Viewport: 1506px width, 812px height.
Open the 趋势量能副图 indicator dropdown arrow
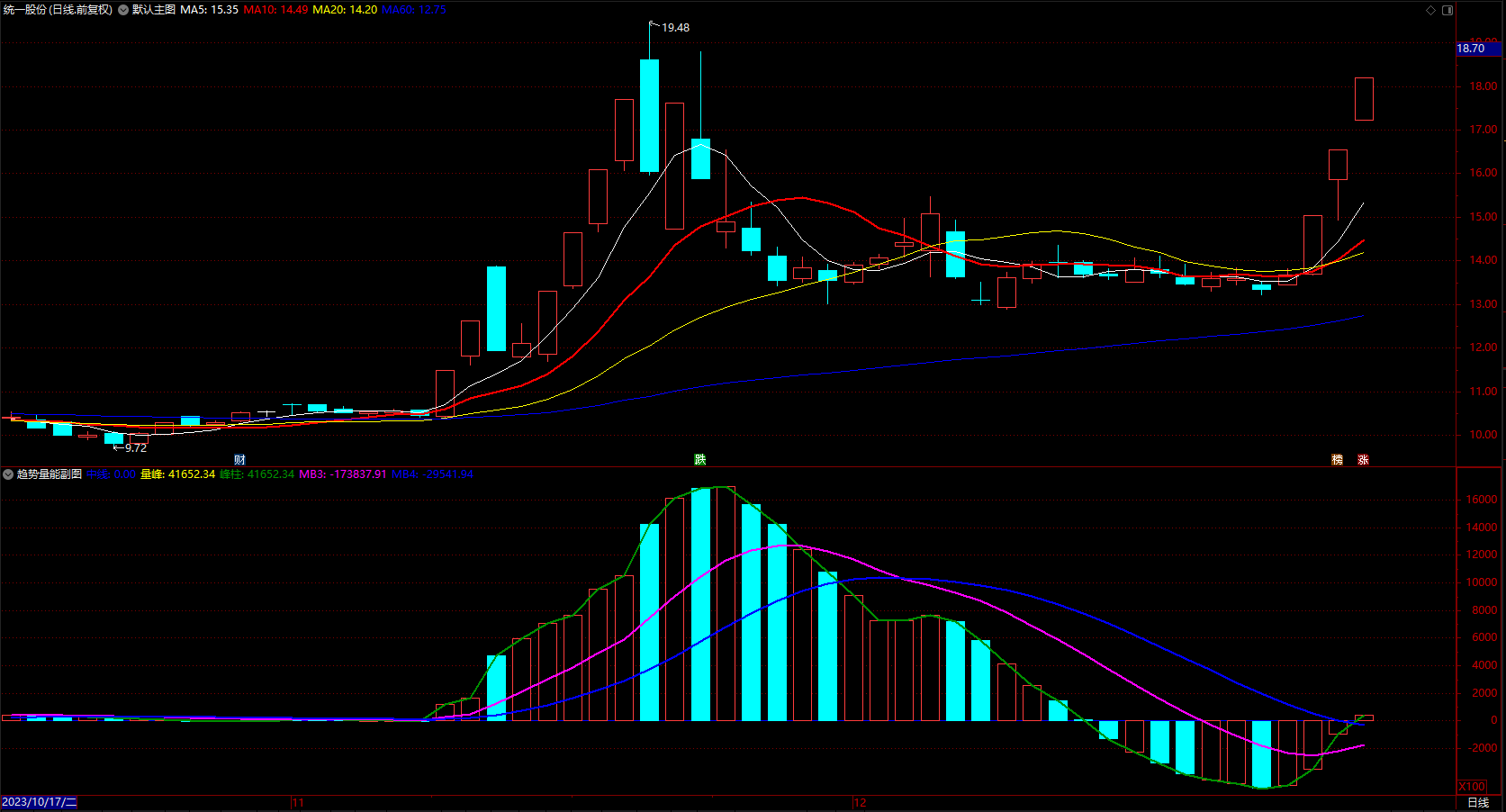(x=8, y=474)
